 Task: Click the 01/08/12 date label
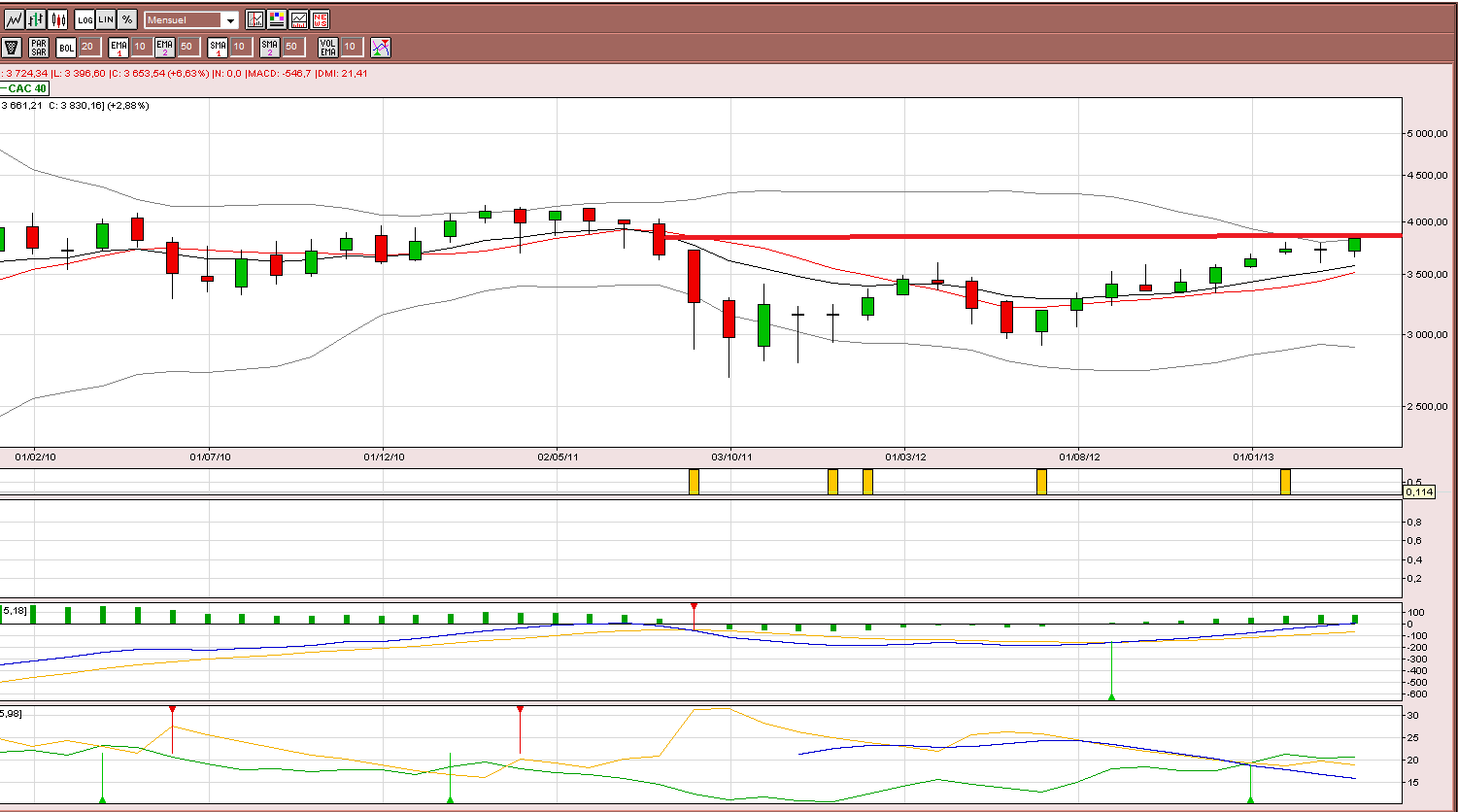[x=1079, y=456]
